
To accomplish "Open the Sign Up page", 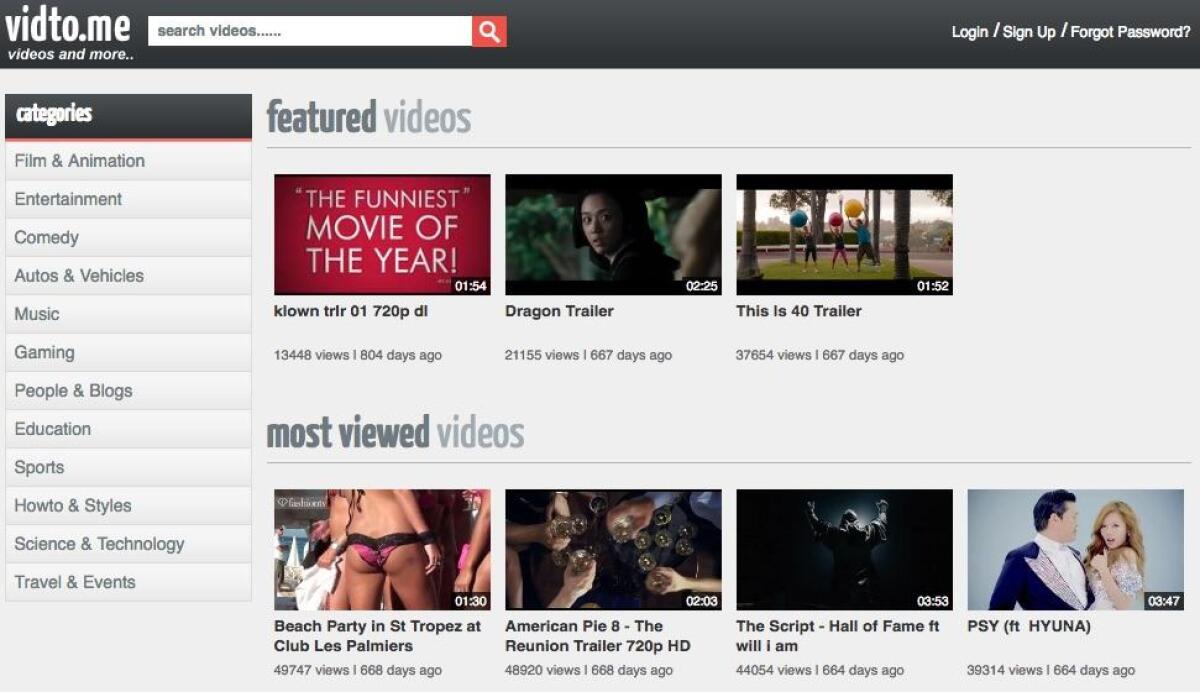I will click(x=1029, y=31).
